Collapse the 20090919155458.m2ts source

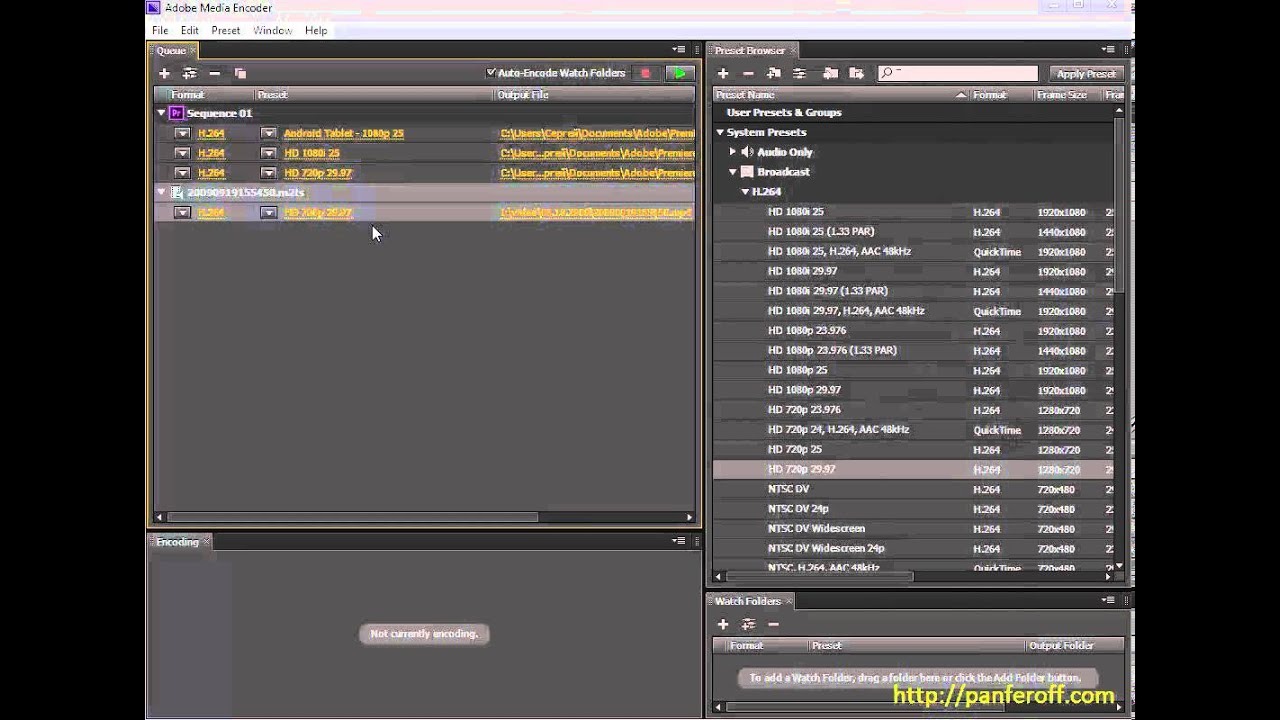[x=161, y=192]
